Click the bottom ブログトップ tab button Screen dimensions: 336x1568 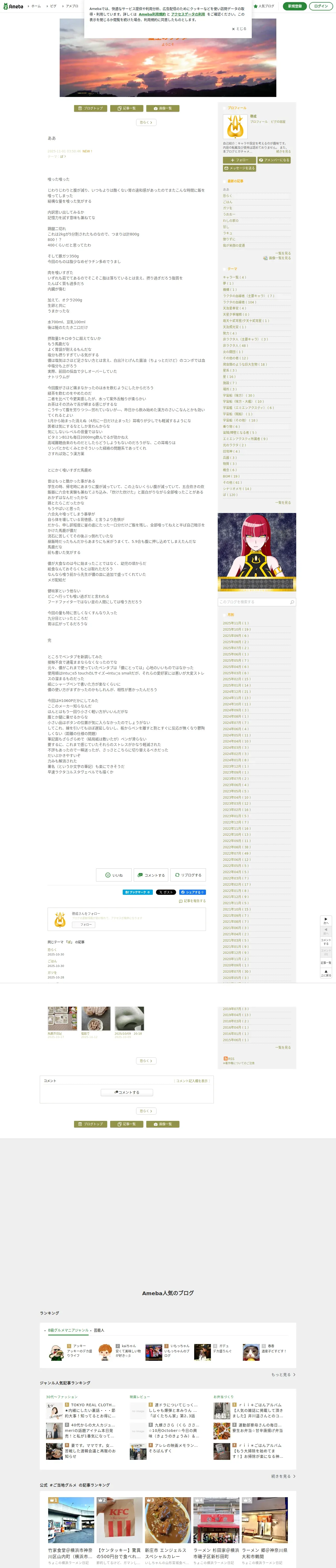pyautogui.click(x=91, y=1124)
